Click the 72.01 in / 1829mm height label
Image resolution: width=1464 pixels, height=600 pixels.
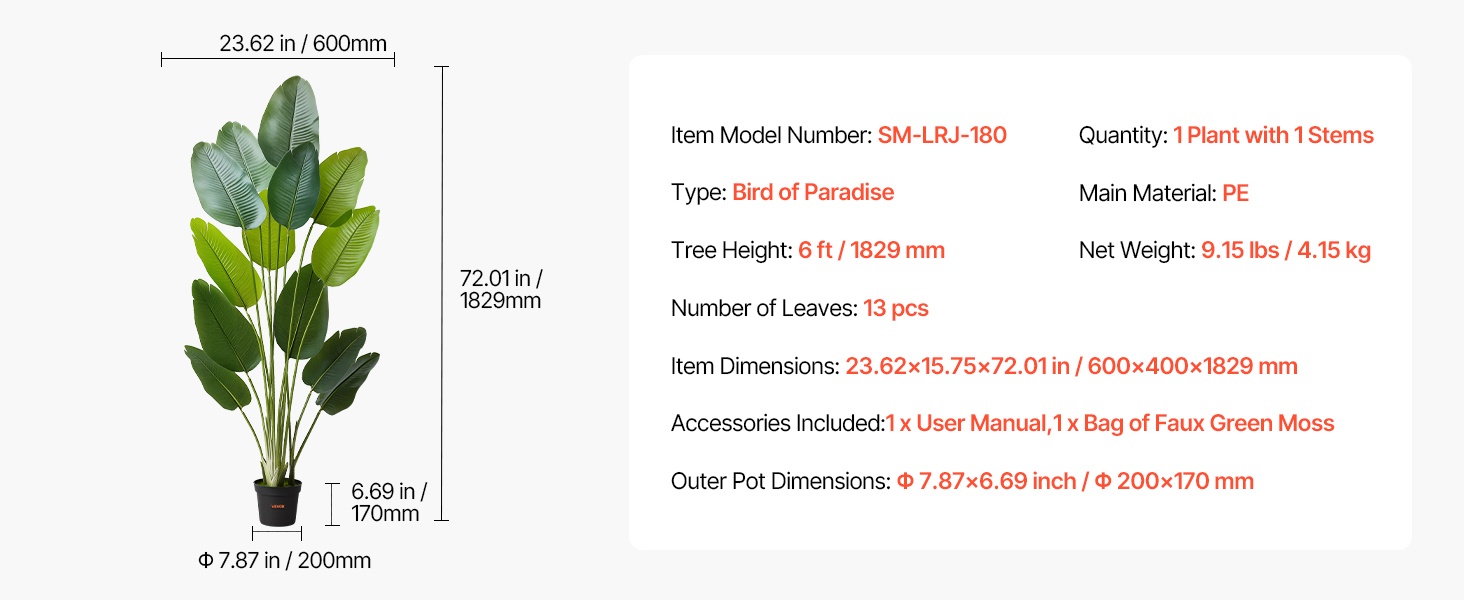[501, 289]
